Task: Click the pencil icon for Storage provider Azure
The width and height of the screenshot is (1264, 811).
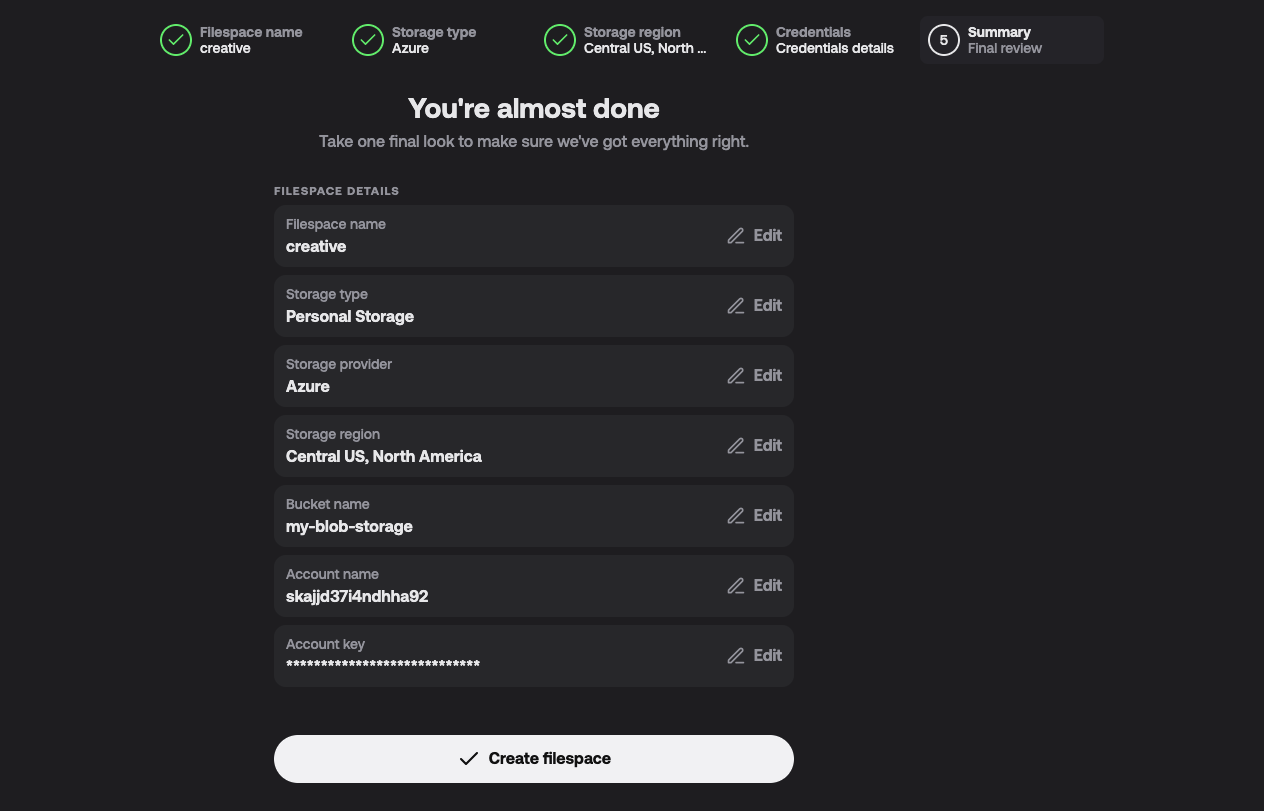Action: (736, 376)
